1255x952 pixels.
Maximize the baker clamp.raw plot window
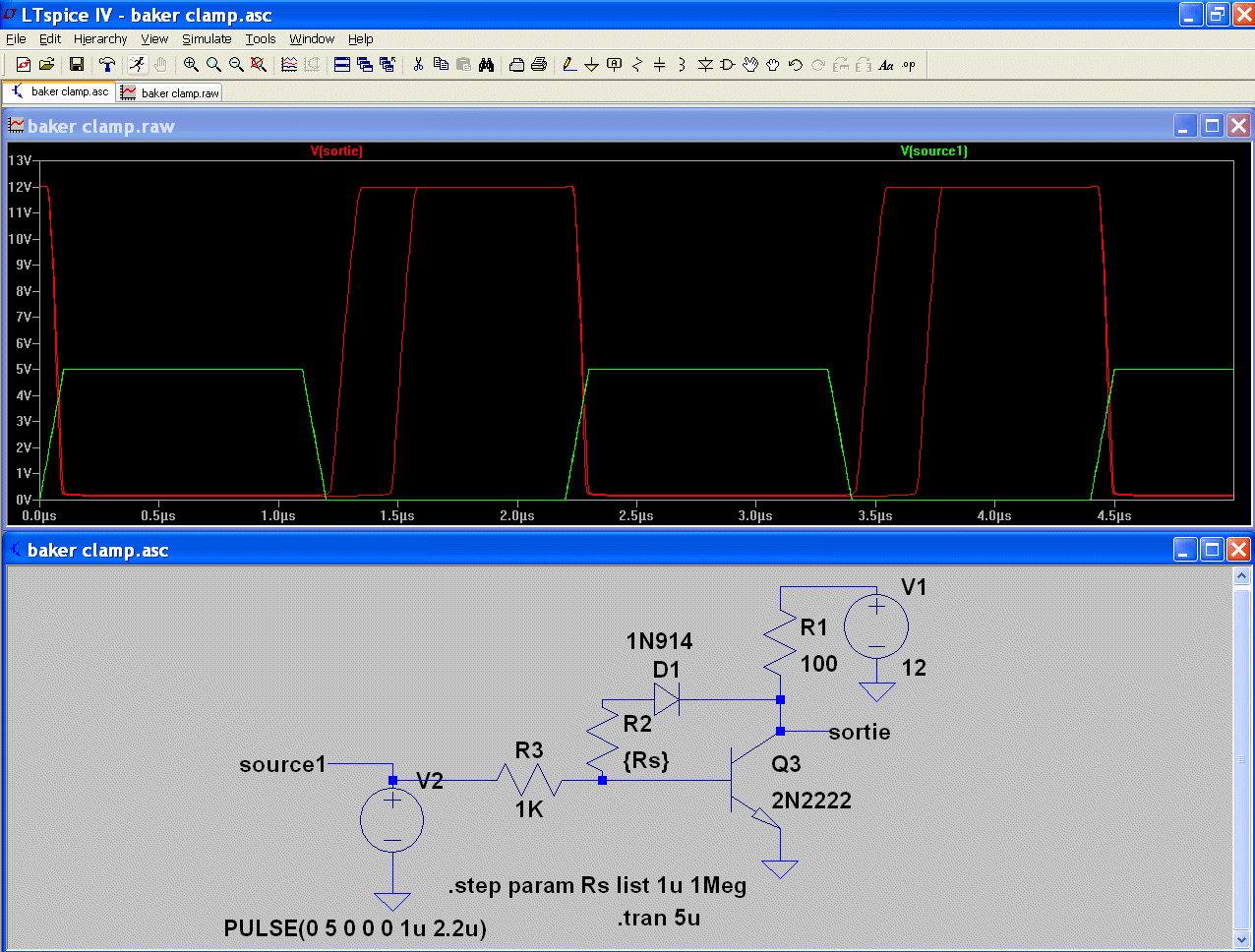pyautogui.click(x=1212, y=126)
